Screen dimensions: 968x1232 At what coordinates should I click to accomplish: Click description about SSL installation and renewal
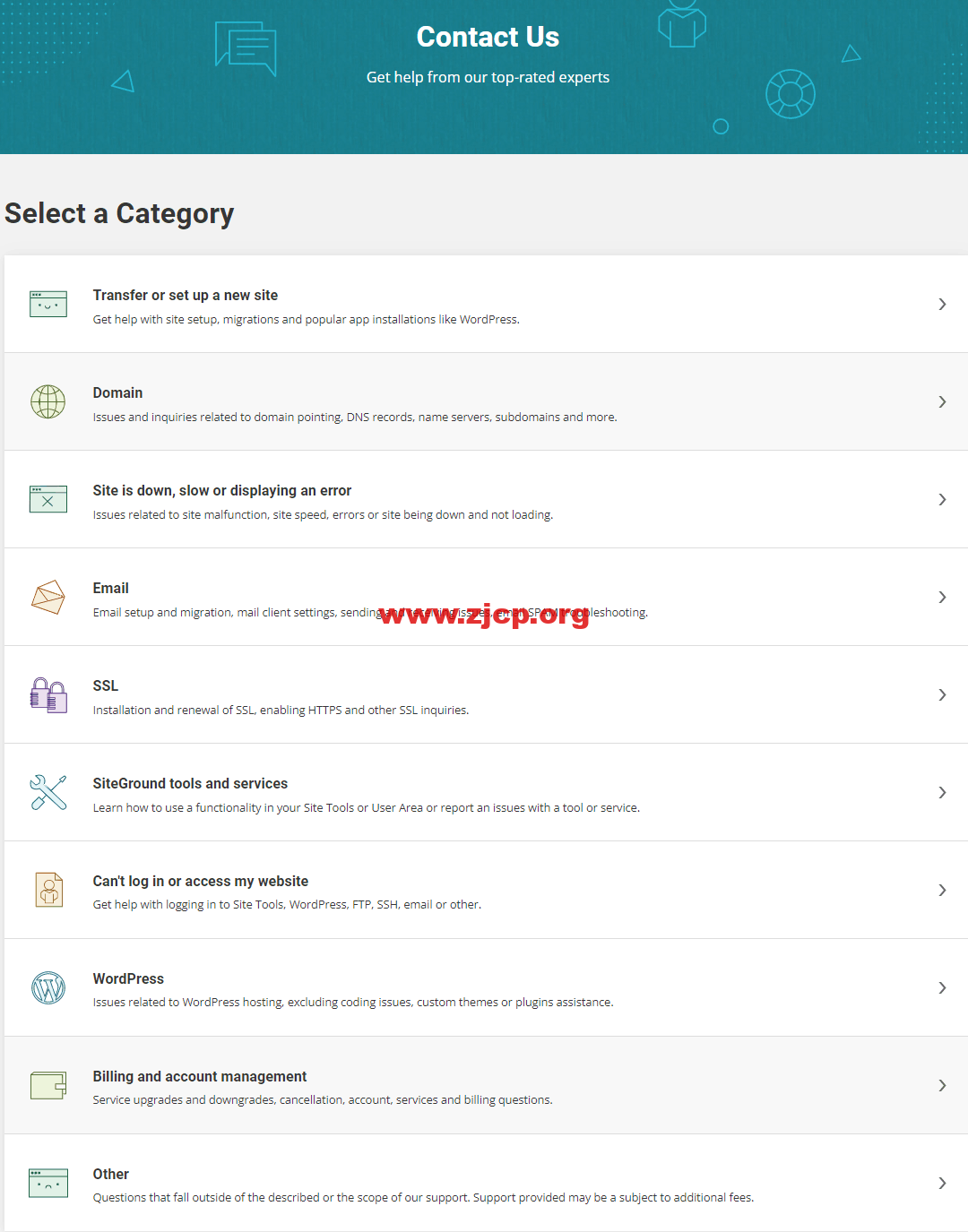pyautogui.click(x=281, y=710)
